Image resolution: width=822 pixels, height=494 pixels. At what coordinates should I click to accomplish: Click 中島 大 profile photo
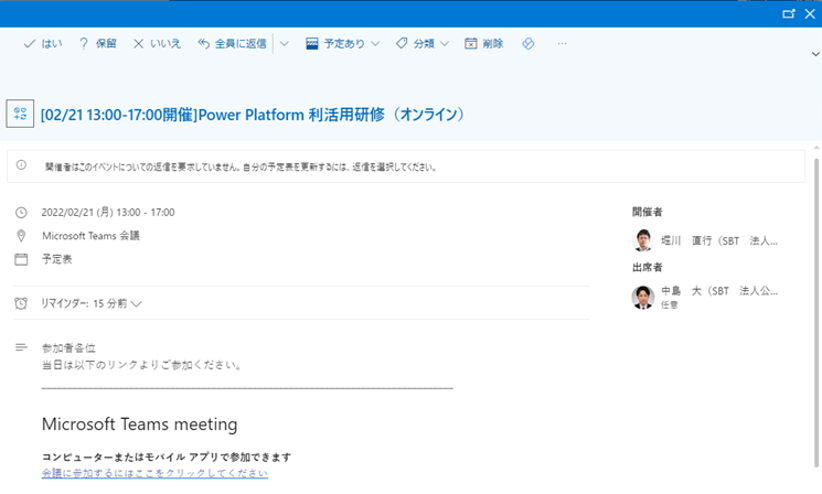643,297
